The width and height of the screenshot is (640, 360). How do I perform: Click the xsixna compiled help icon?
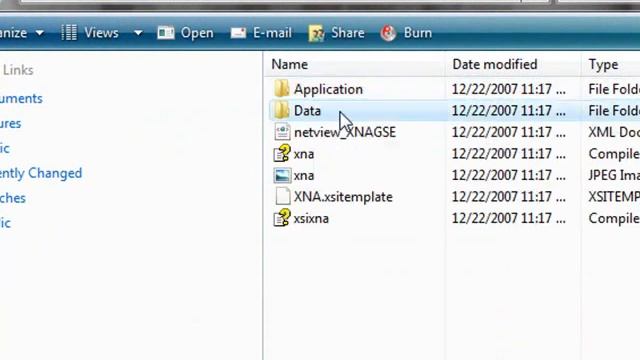click(282, 218)
